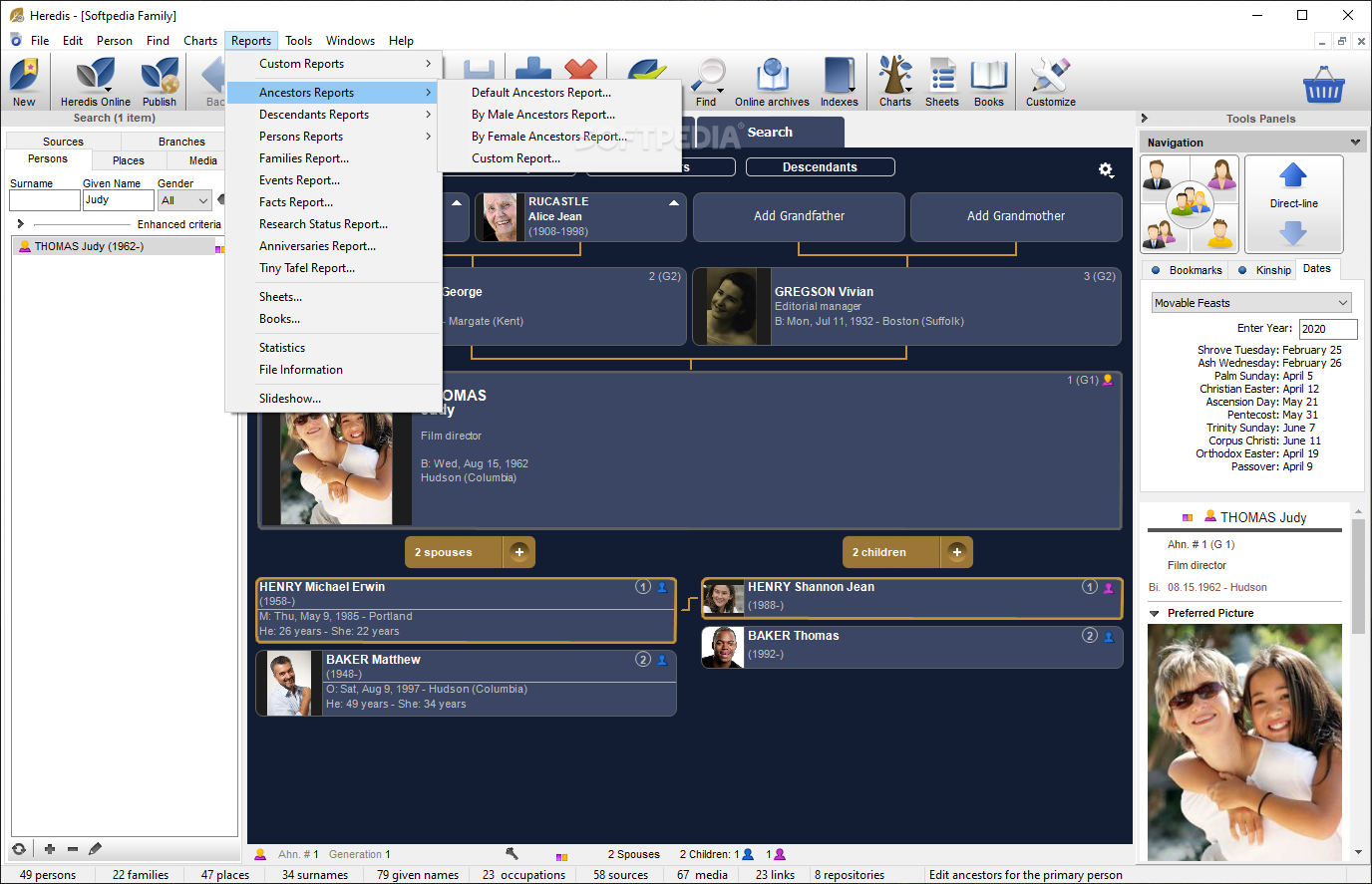Viewport: 1372px width, 884px height.
Task: Click the summary panel vertical scrollbar
Action: [x=1358, y=575]
